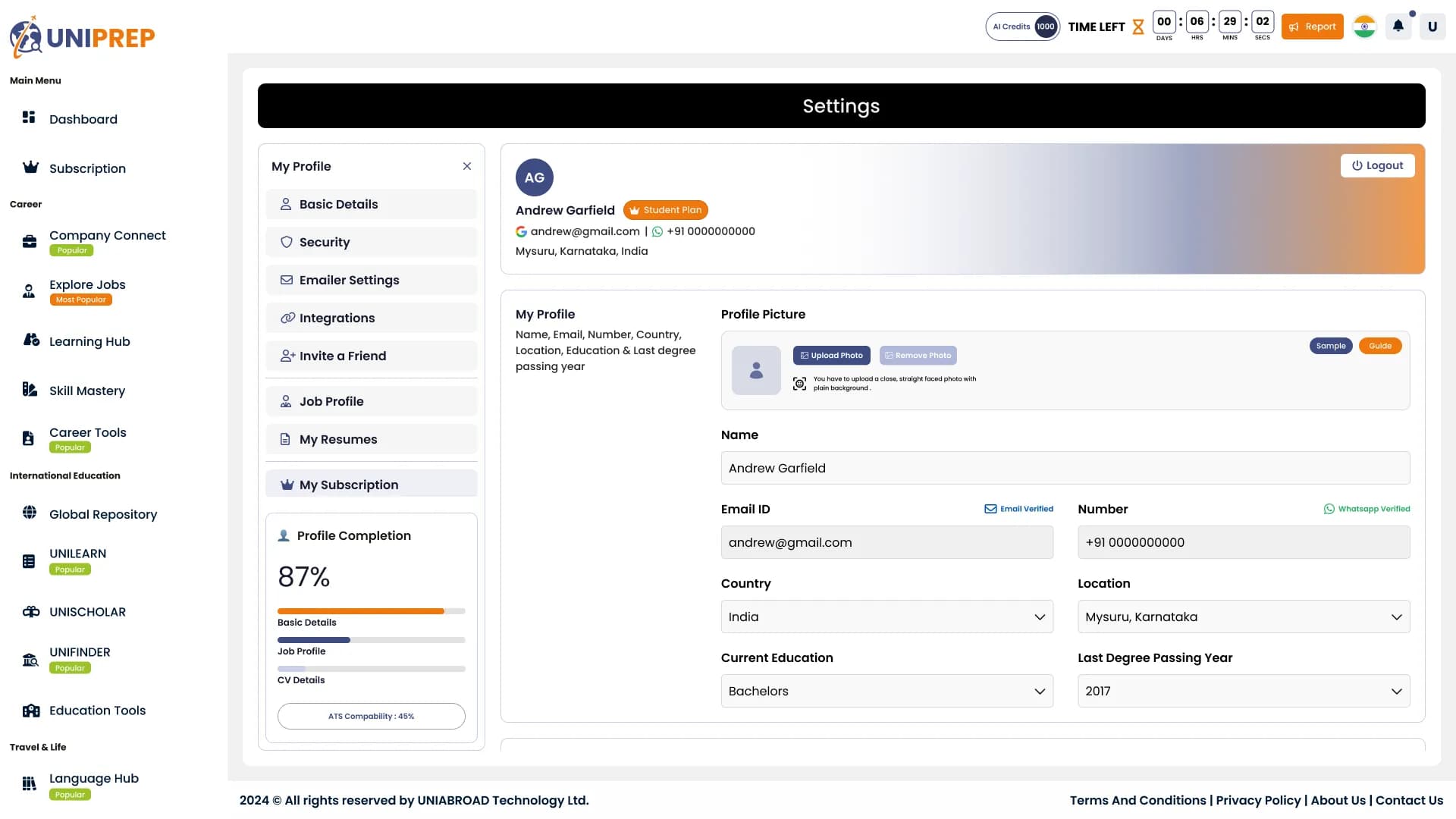The image size is (1456, 819).
Task: Open the user avatar U menu
Action: click(1432, 27)
